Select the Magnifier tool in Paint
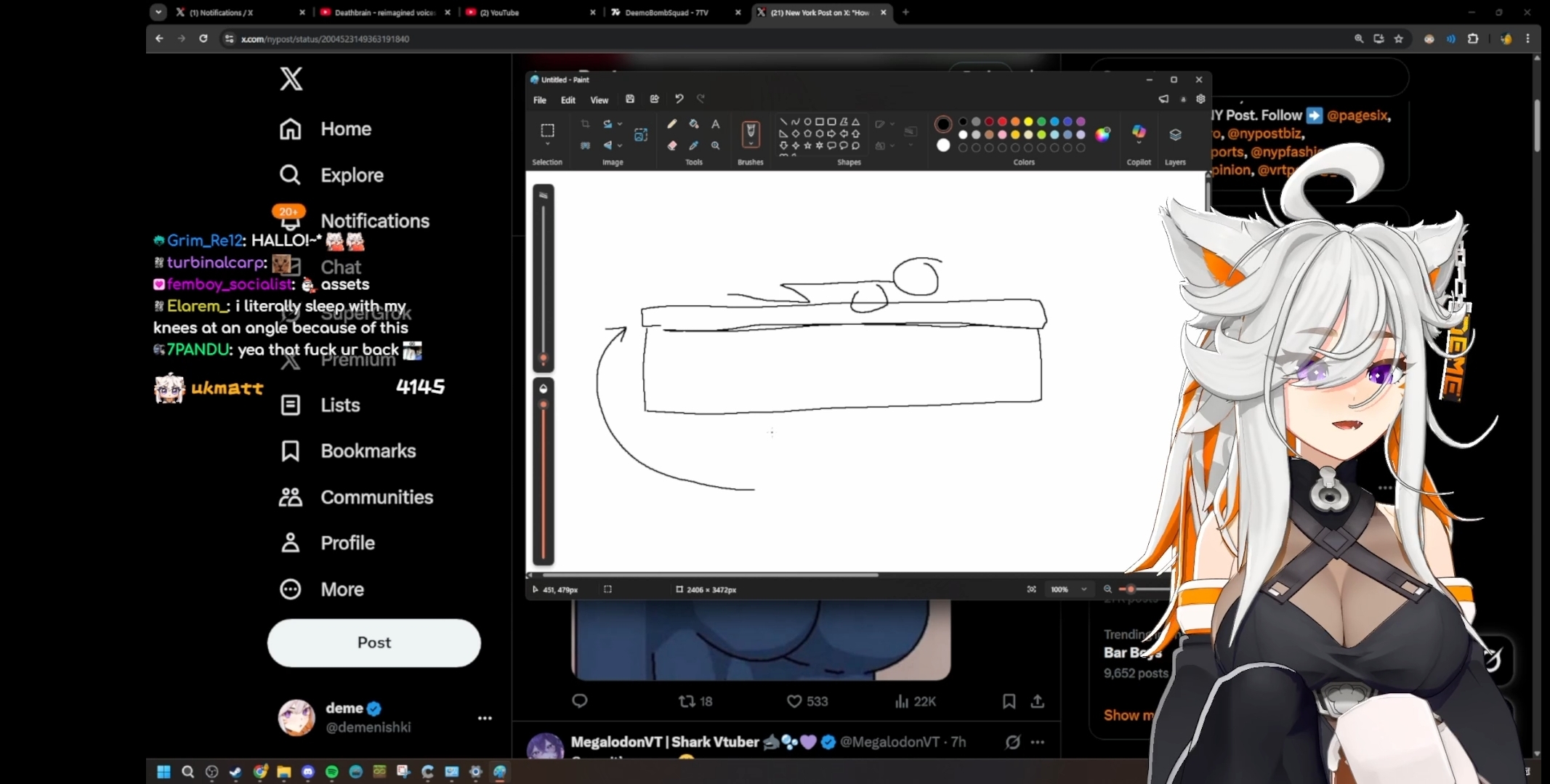 pos(716,145)
